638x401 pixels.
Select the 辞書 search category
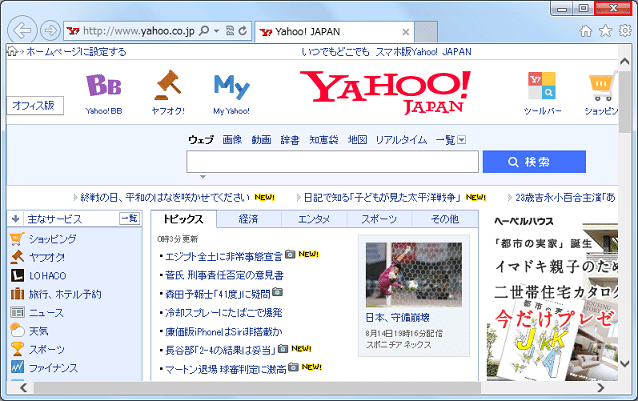[x=290, y=140]
